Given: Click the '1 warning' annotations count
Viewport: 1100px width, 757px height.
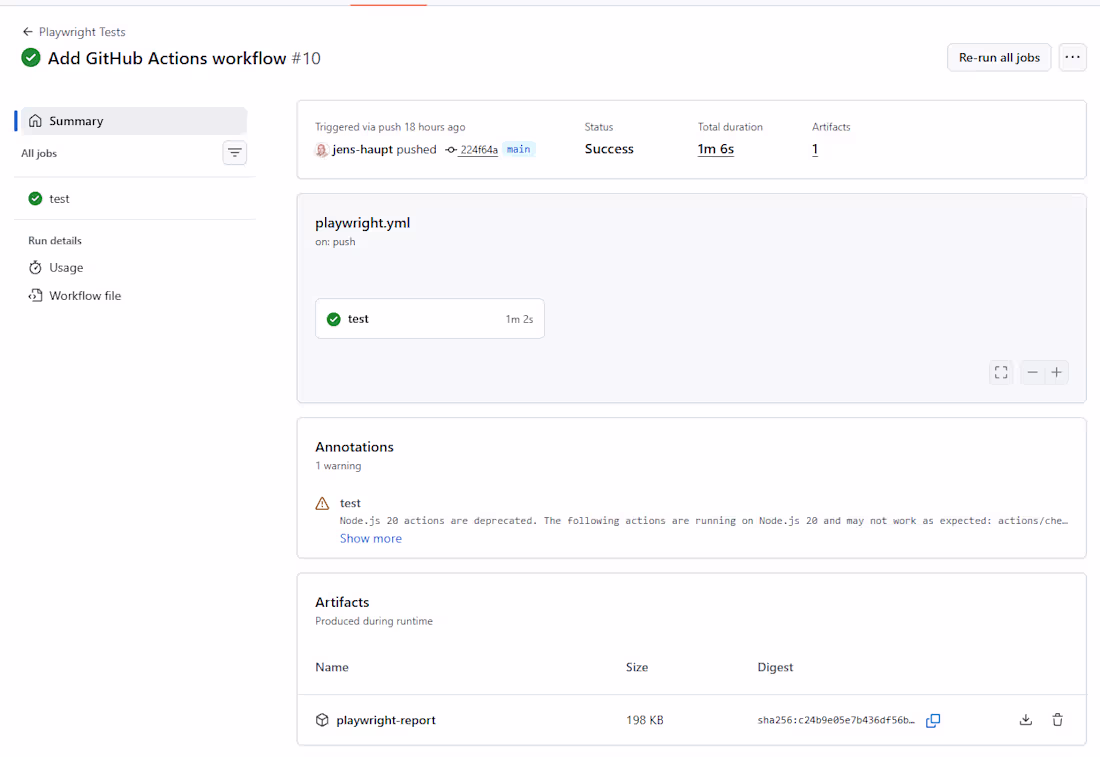Looking at the screenshot, I should [338, 466].
